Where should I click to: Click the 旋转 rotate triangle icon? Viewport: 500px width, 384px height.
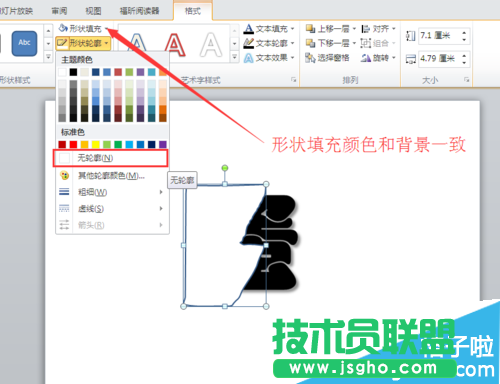pyautogui.click(x=366, y=58)
